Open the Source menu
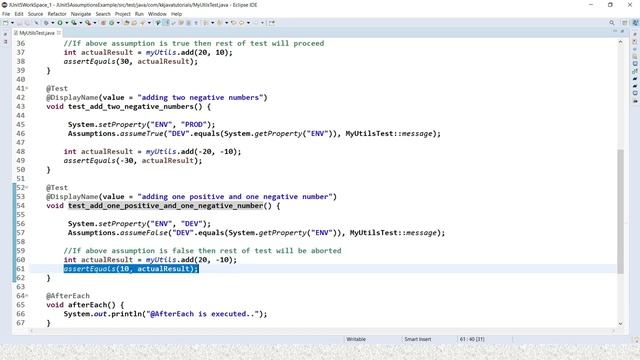Viewport: 640px width, 360px height. click(35, 14)
